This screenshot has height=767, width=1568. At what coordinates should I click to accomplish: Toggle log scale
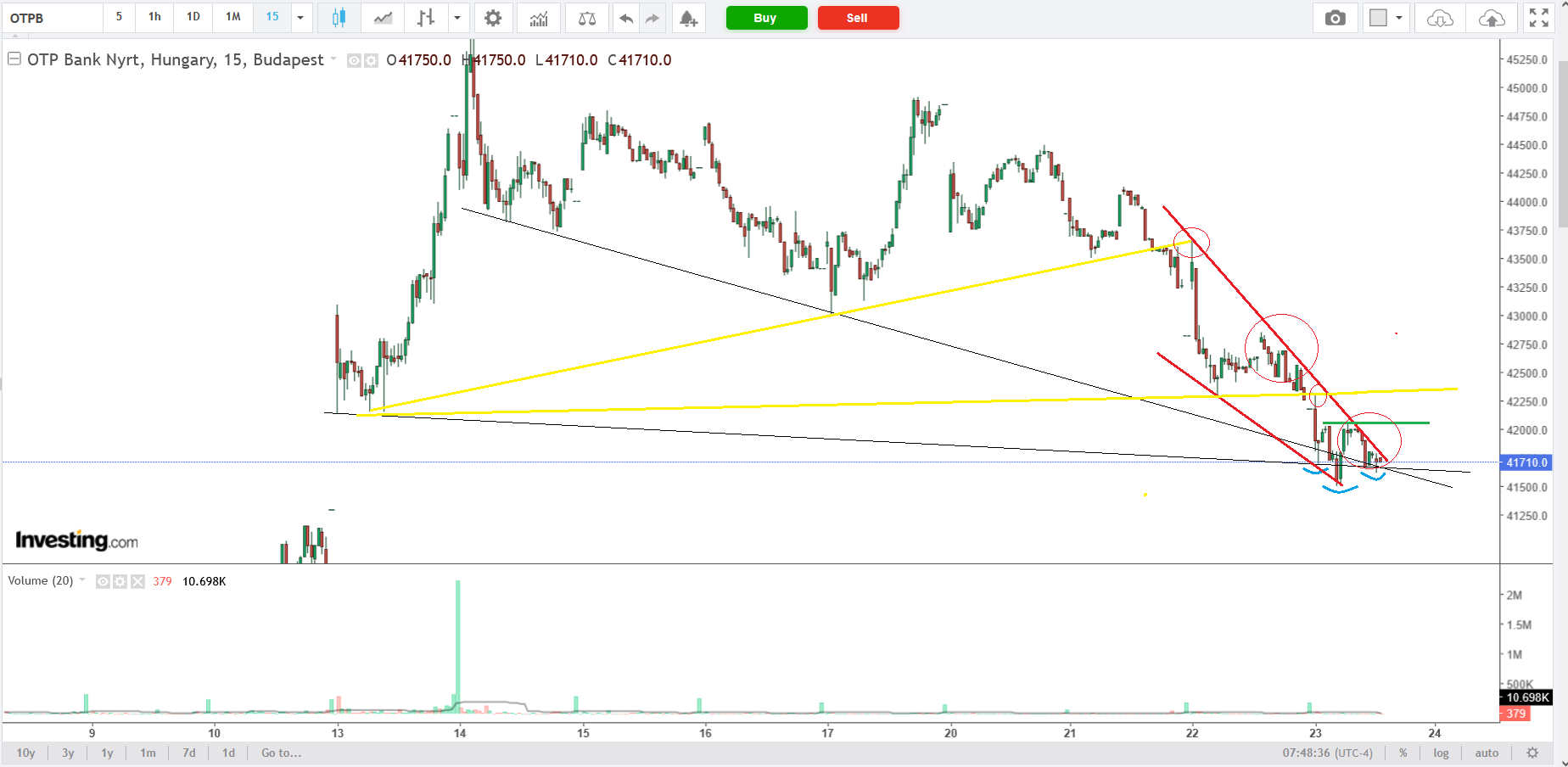point(1441,753)
